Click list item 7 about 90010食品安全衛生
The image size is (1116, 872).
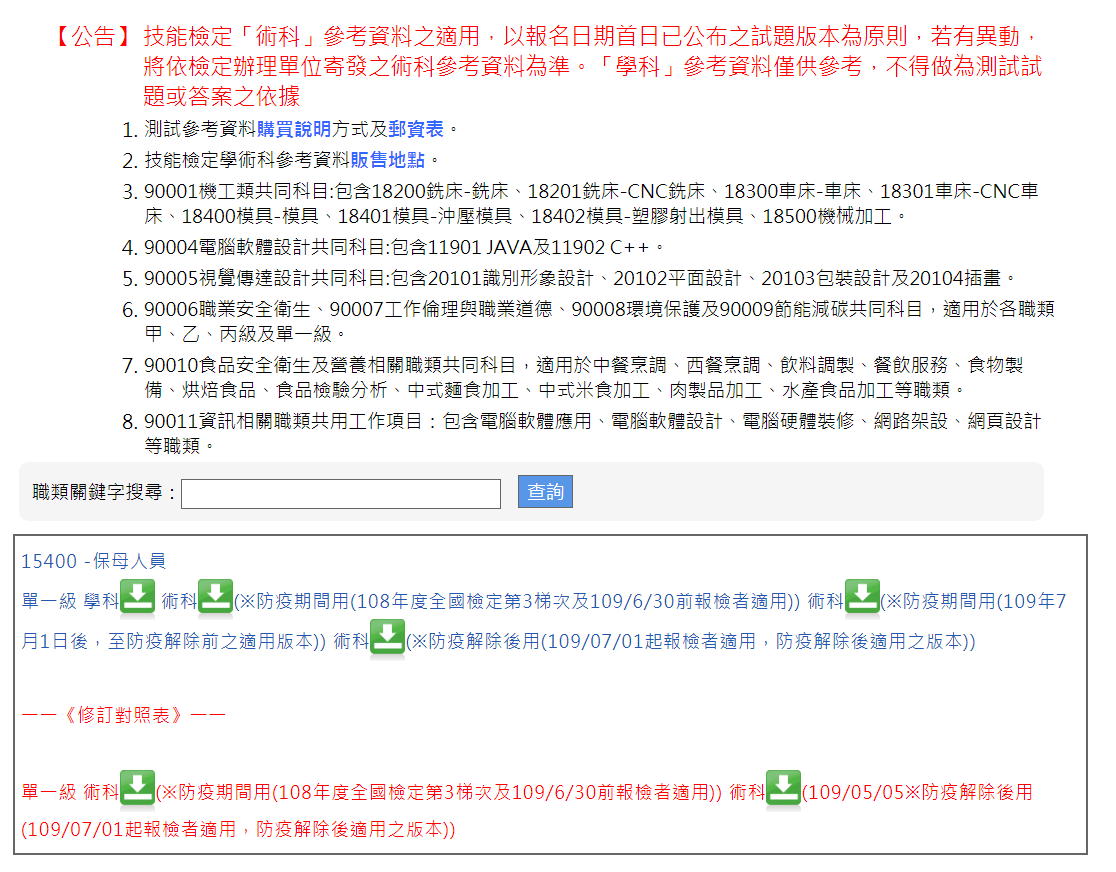click(x=584, y=377)
